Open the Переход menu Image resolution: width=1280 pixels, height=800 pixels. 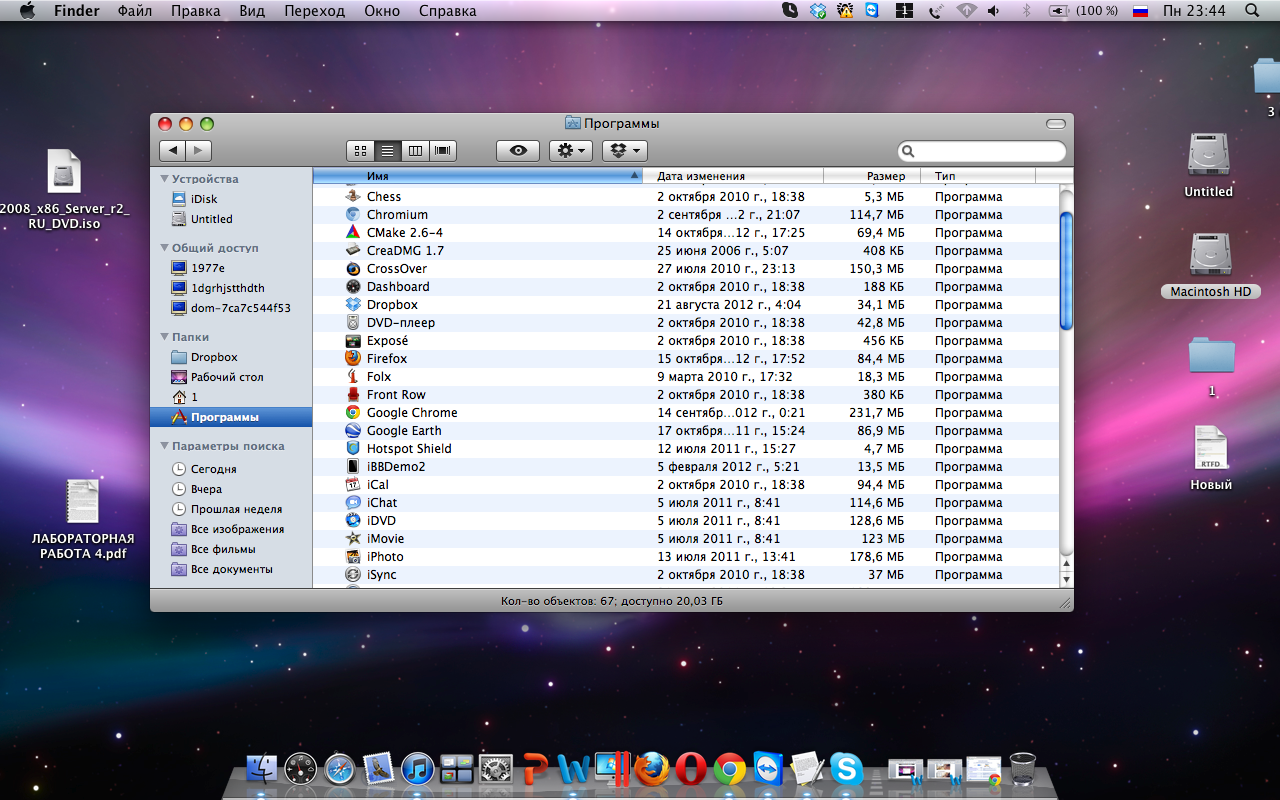314,11
